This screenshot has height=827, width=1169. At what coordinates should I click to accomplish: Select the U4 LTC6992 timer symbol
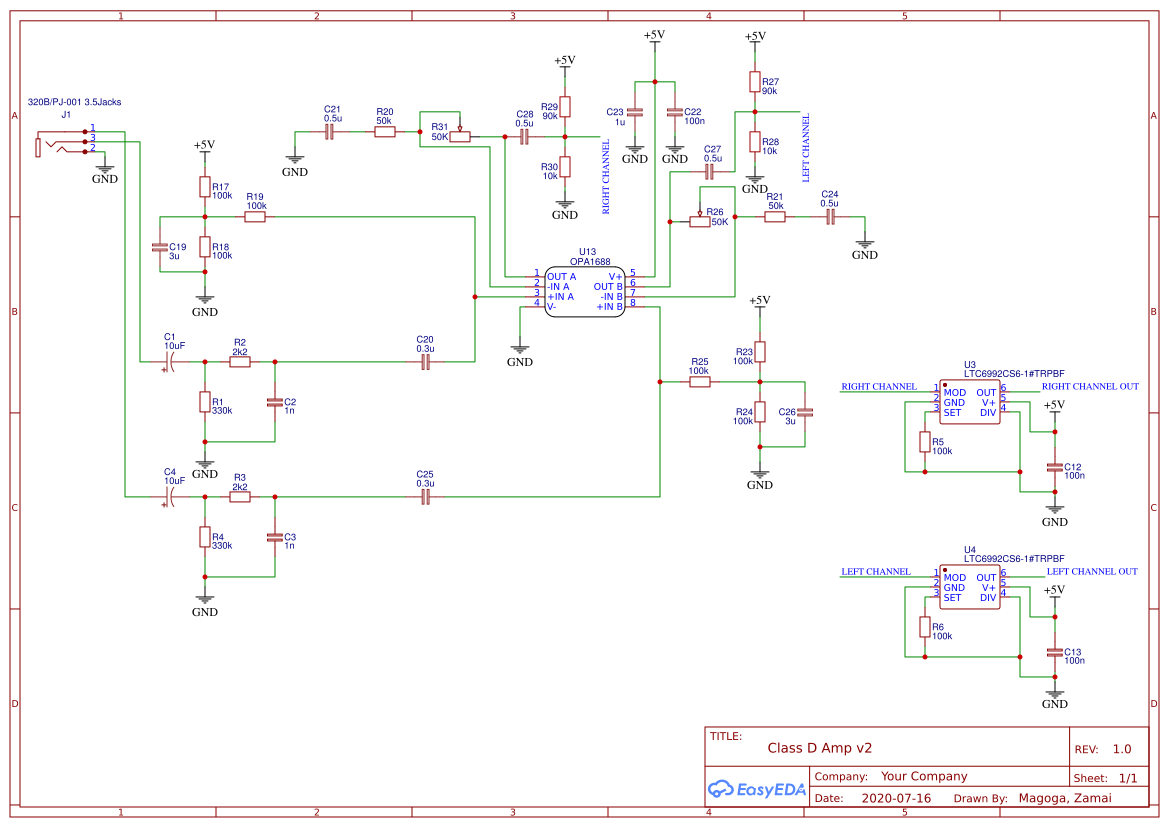(x=969, y=589)
